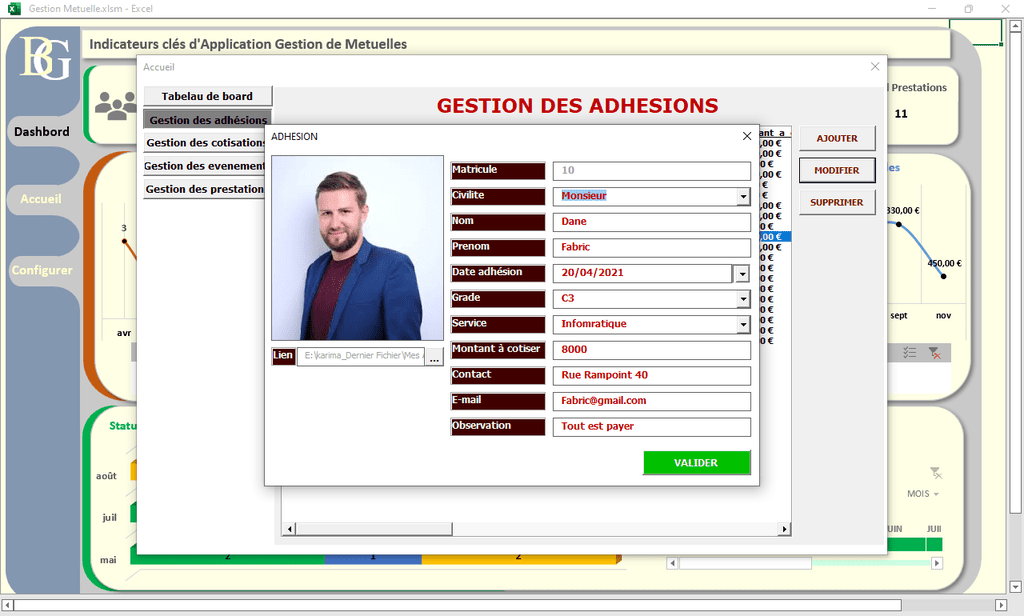
Task: Clear the MOIS filter icon
Action: click(x=936, y=472)
